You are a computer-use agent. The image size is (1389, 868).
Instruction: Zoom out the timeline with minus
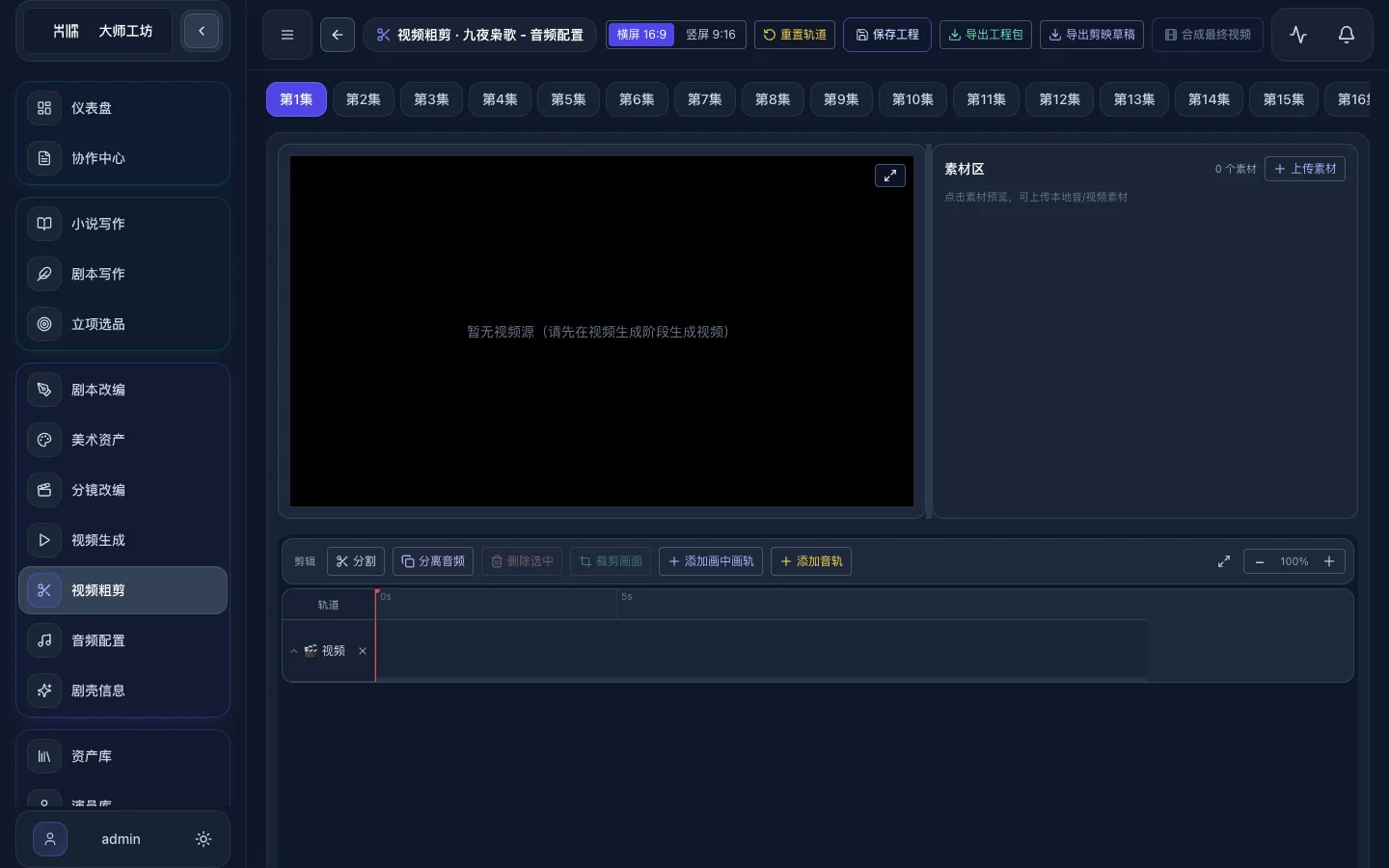tap(1260, 561)
